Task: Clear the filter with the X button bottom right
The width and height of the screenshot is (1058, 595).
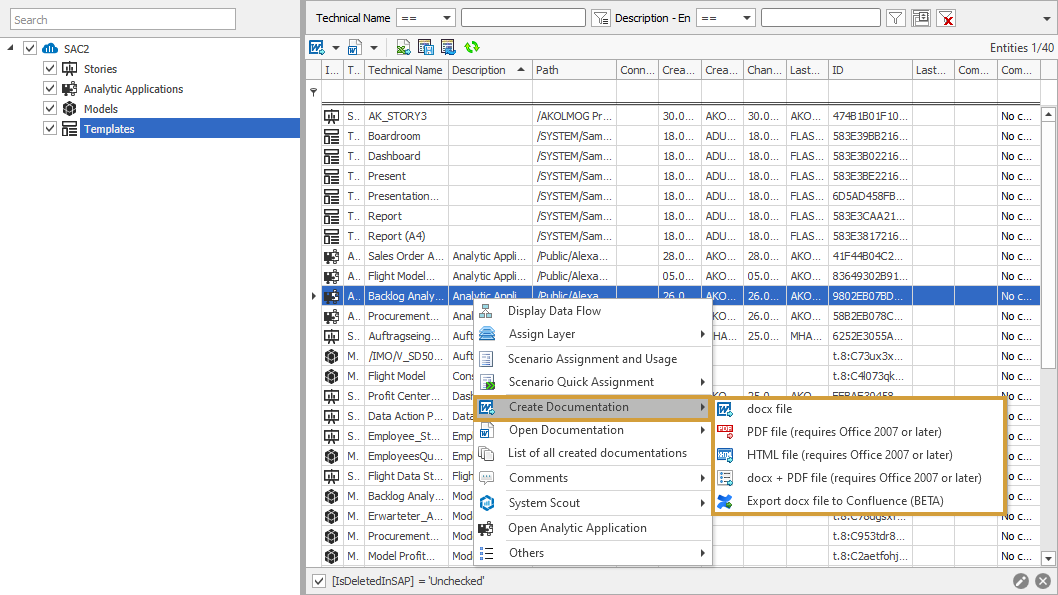Action: click(x=1043, y=580)
